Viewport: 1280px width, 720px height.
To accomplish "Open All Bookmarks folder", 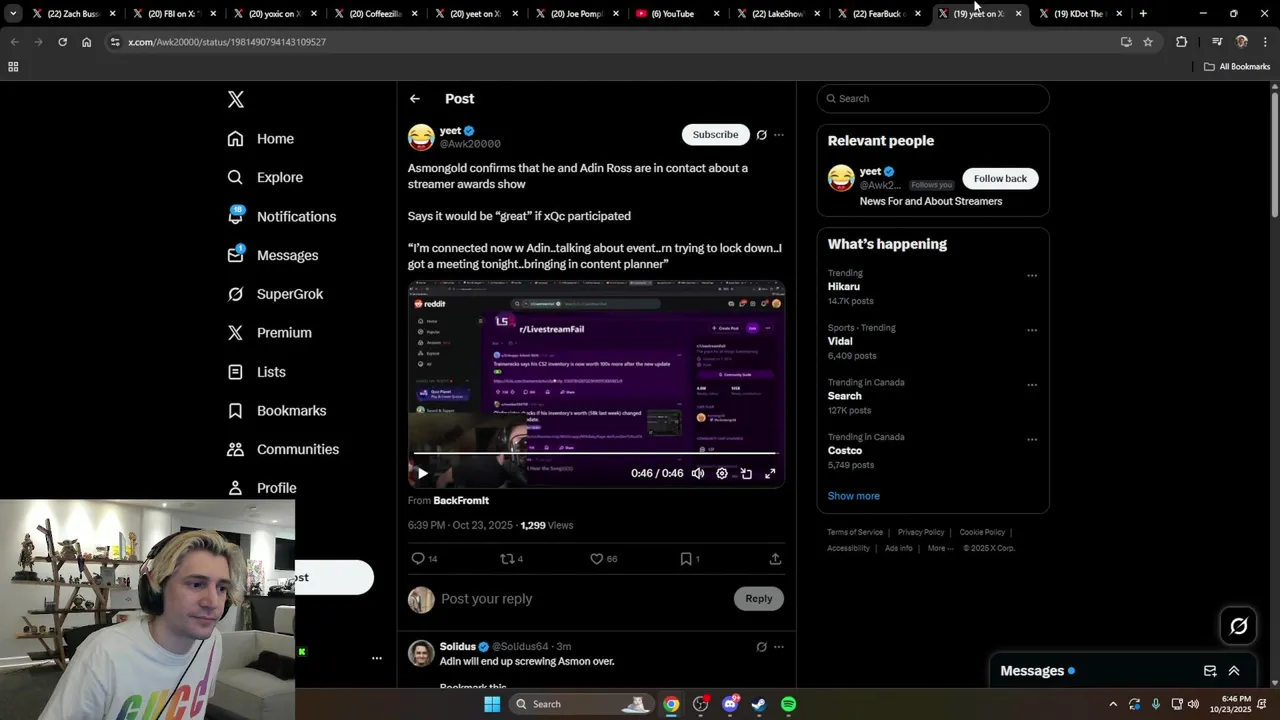I will (1237, 67).
